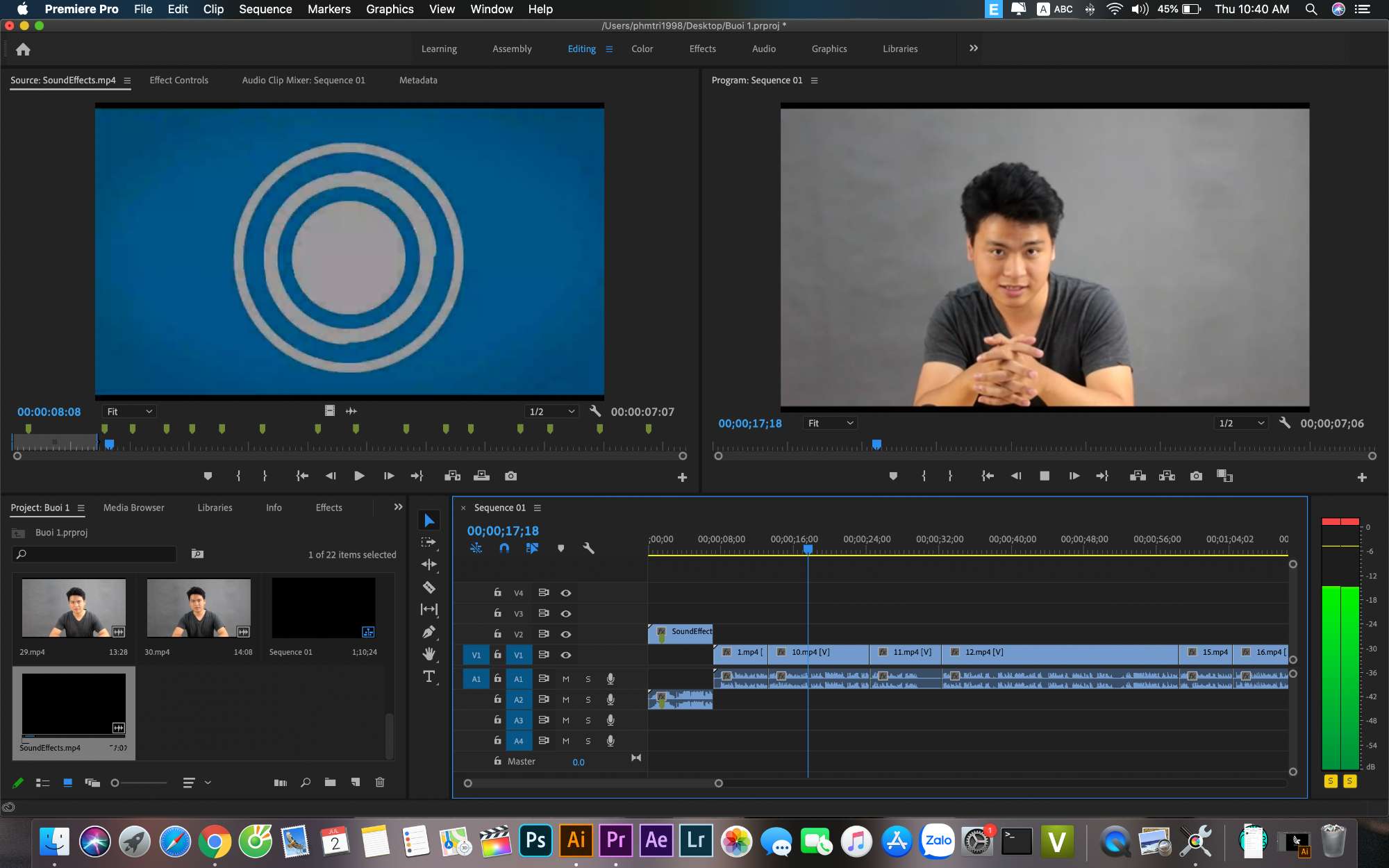The height and width of the screenshot is (868, 1389).
Task: Click Export Frame camera in Source monitor
Action: pyautogui.click(x=510, y=476)
